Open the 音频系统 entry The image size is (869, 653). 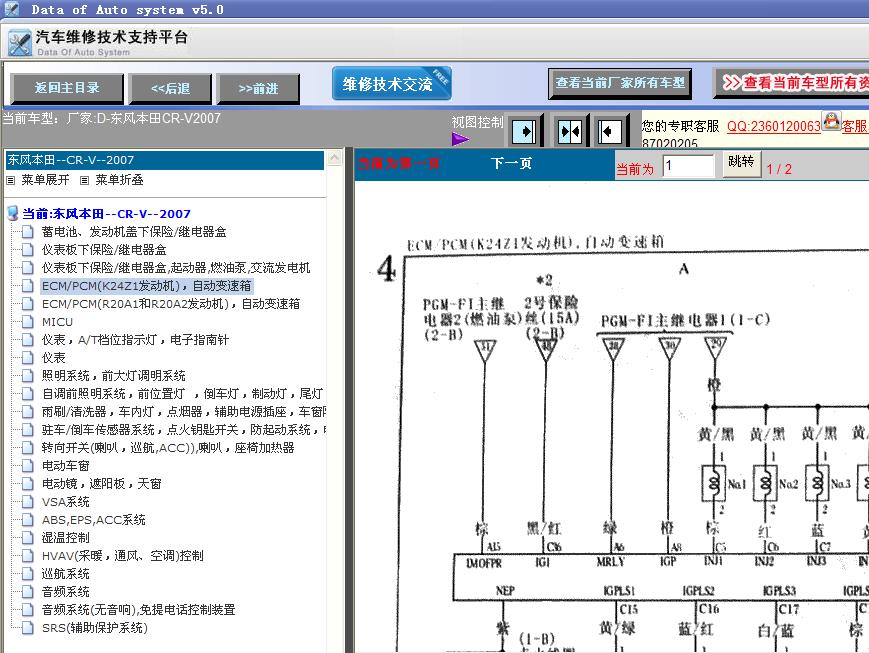click(65, 592)
